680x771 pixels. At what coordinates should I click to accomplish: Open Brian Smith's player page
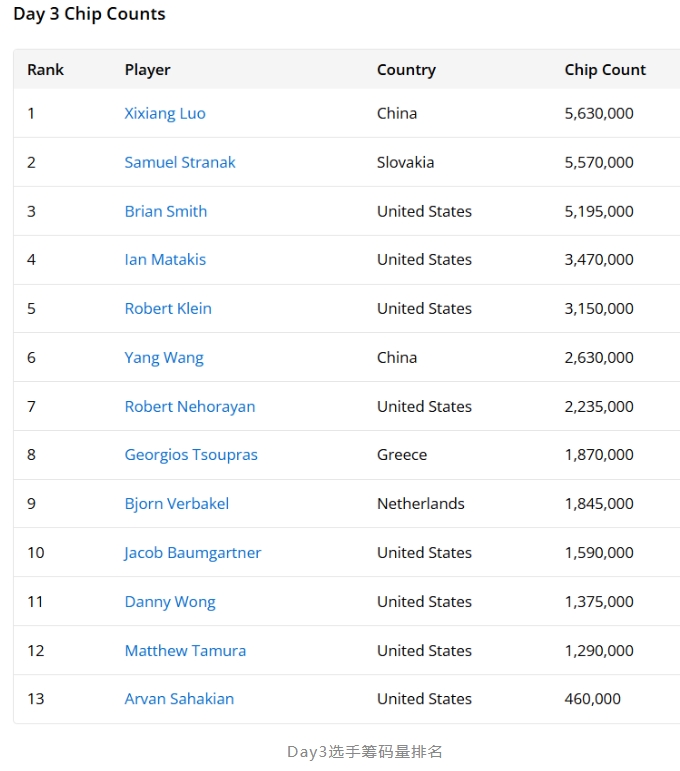click(166, 211)
